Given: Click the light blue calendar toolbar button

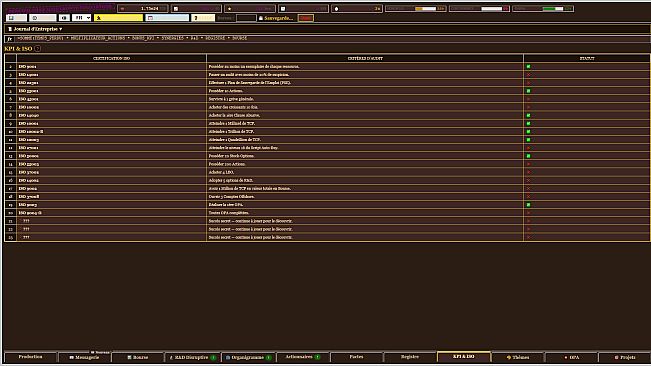Looking at the screenshot, I should 167,18.
